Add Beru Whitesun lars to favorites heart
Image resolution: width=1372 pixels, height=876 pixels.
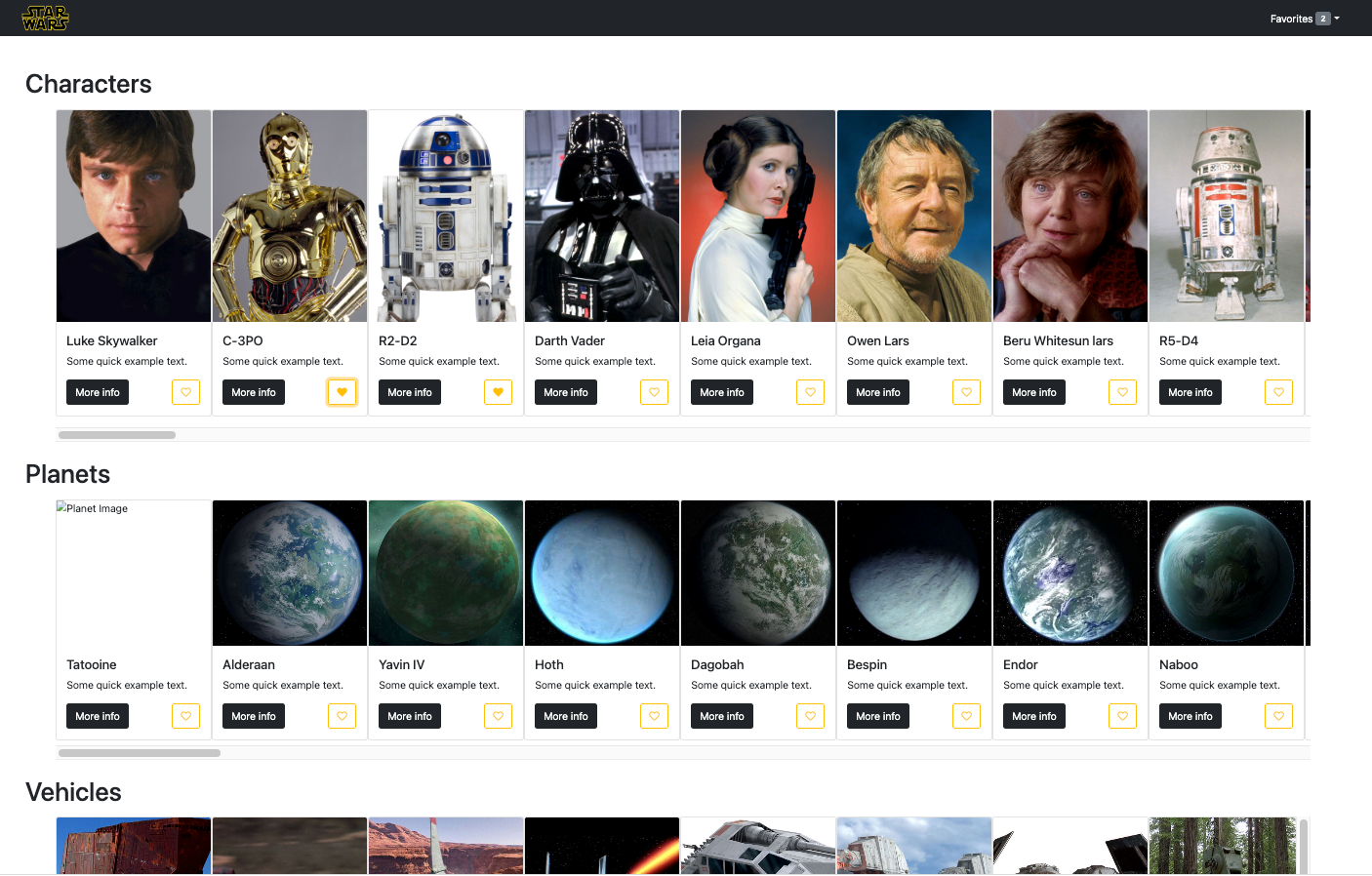coord(1122,392)
